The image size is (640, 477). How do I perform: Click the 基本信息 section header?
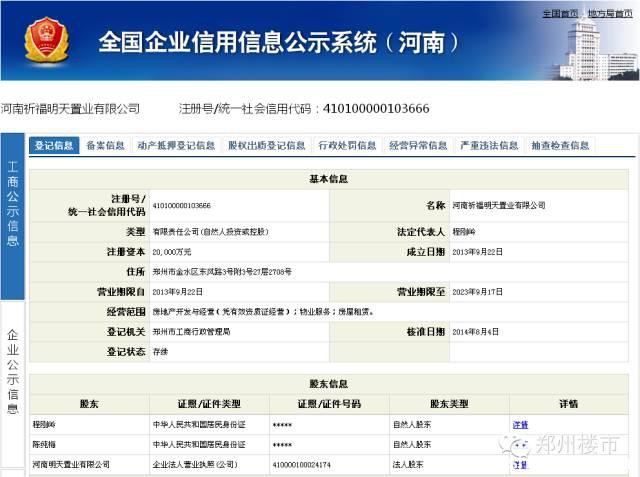329,179
